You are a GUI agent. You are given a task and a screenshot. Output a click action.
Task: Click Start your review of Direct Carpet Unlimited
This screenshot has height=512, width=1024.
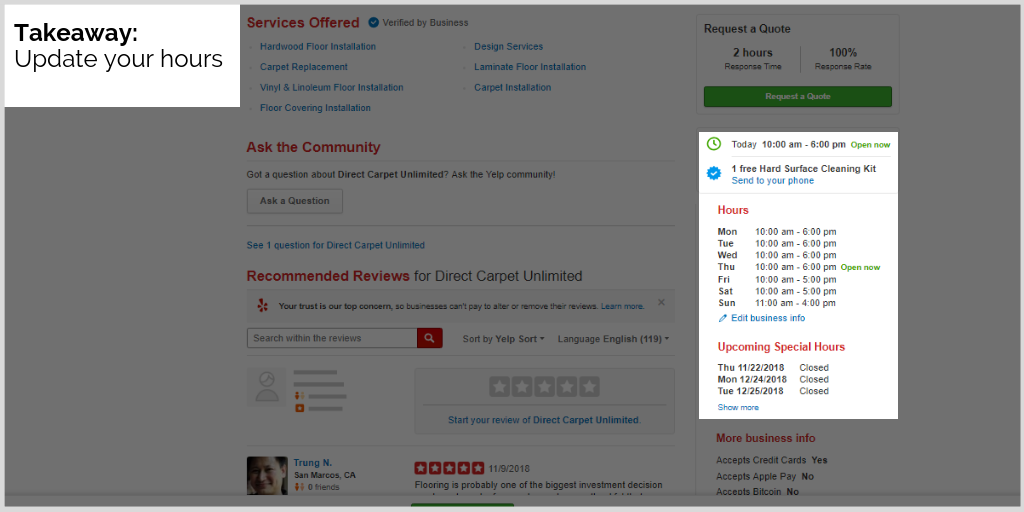tap(544, 420)
